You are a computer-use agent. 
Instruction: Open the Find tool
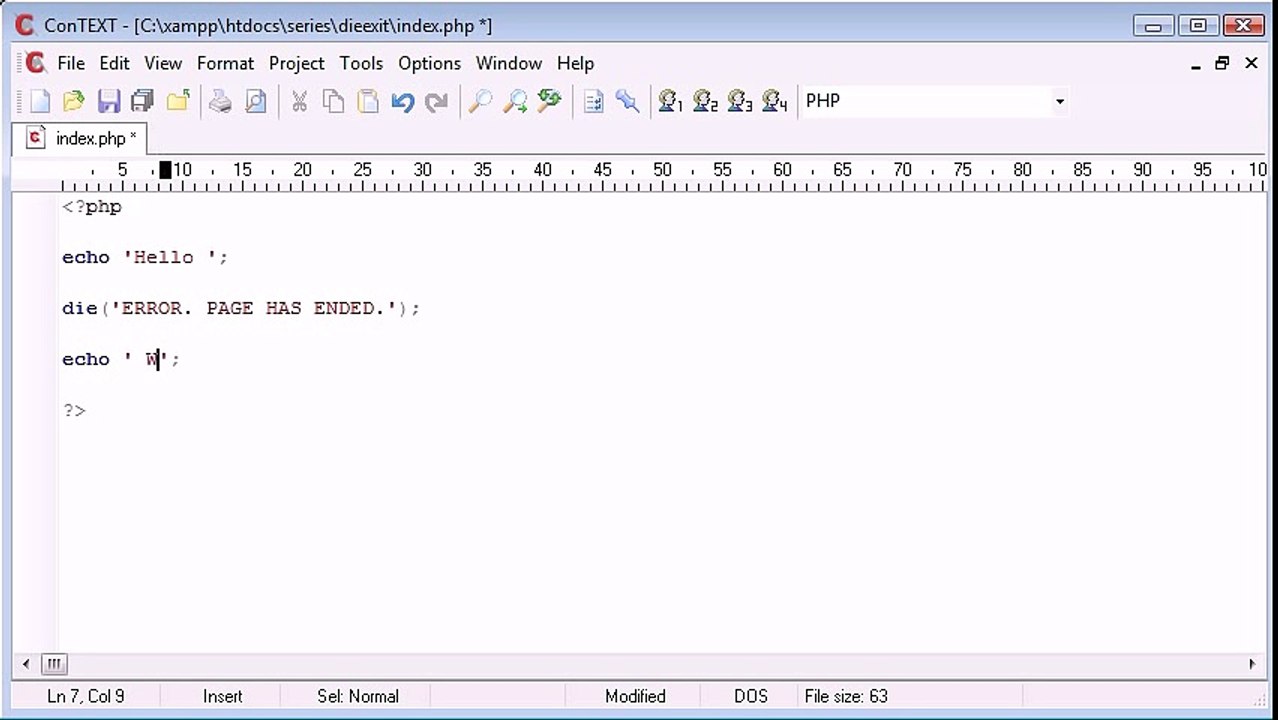[480, 101]
